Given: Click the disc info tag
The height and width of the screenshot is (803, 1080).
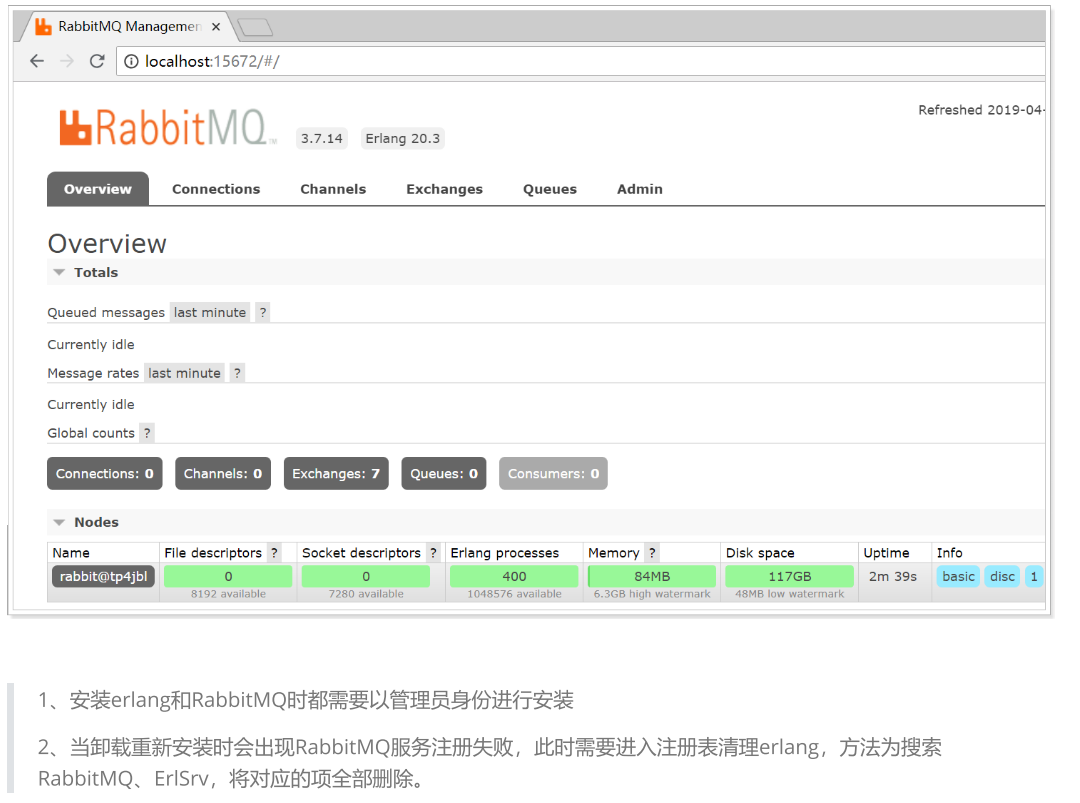Looking at the screenshot, I should pos(1002,576).
